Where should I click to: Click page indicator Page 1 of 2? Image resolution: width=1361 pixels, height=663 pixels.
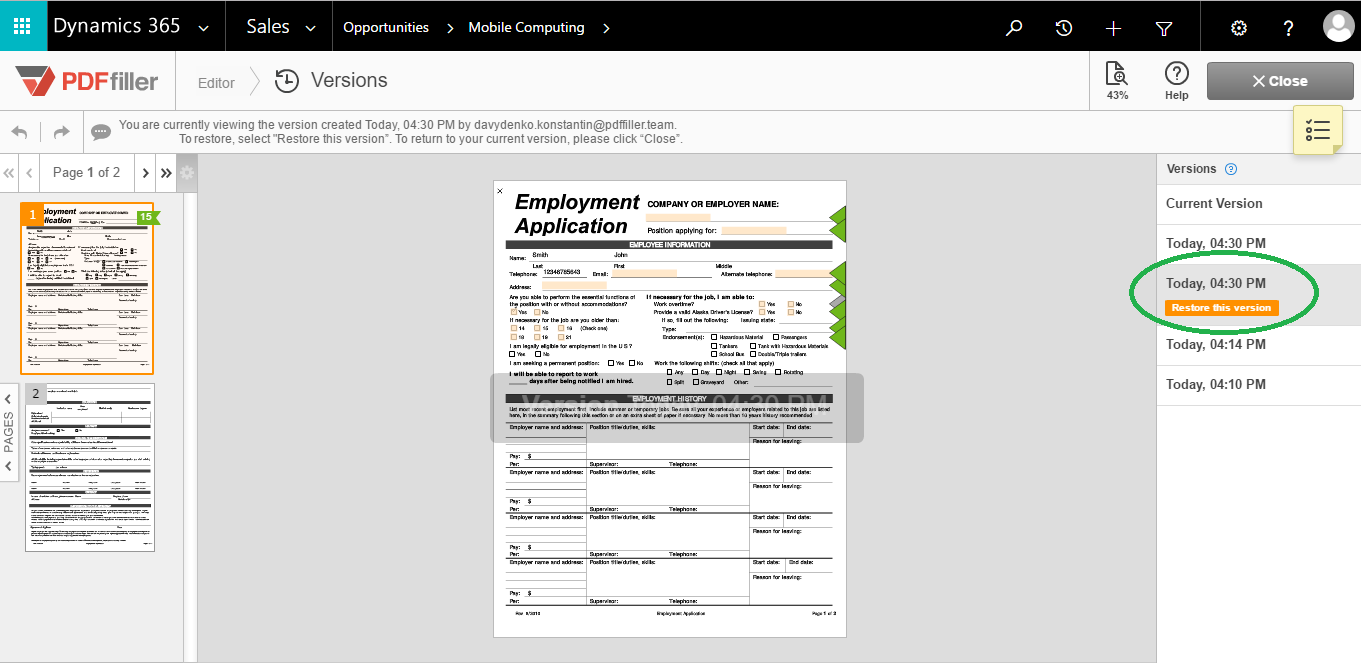(87, 173)
